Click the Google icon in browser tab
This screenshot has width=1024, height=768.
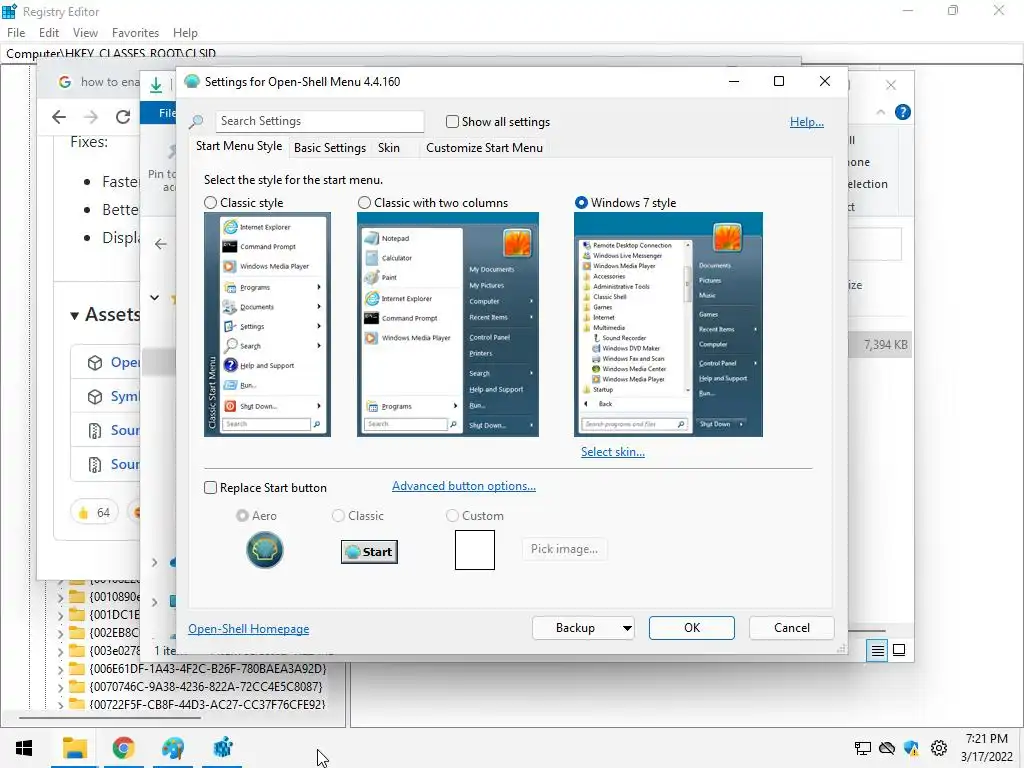coord(65,82)
